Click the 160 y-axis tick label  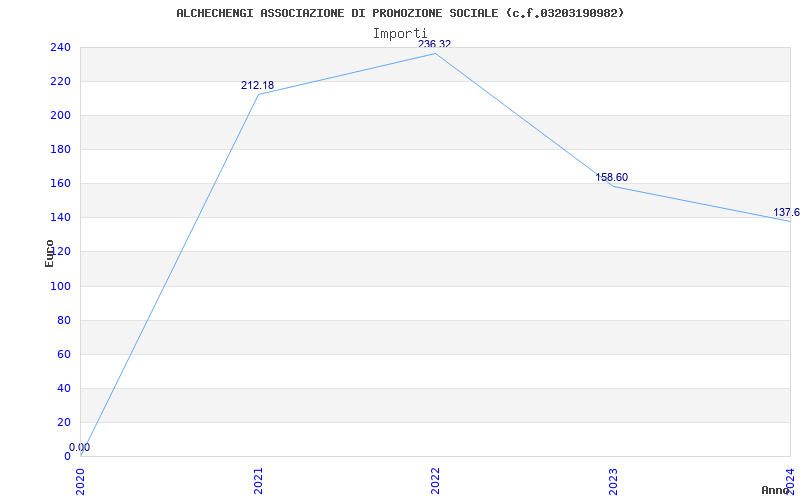coord(60,184)
